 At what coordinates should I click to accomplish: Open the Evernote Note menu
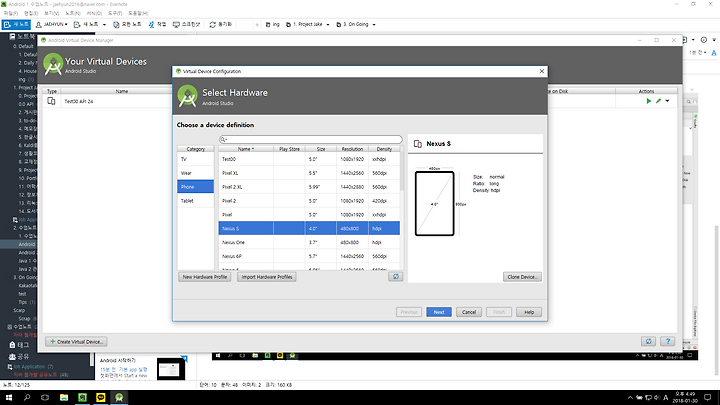click(73, 13)
